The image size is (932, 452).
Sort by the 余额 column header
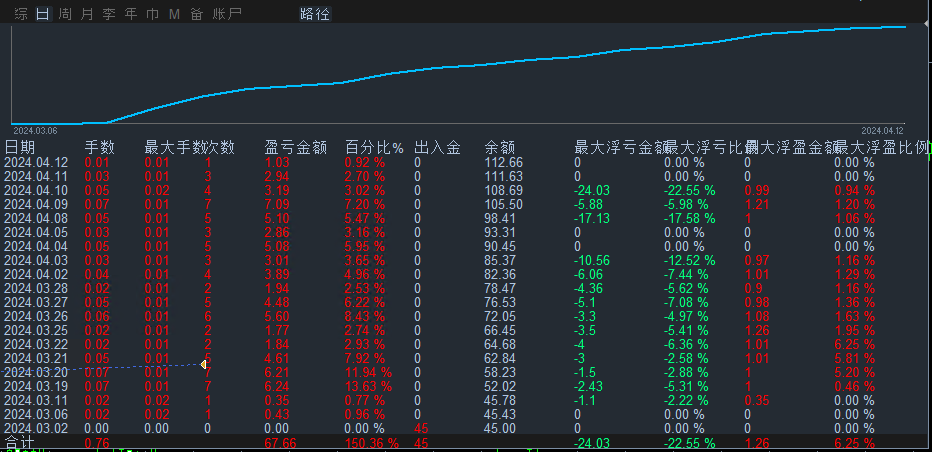tap(500, 147)
